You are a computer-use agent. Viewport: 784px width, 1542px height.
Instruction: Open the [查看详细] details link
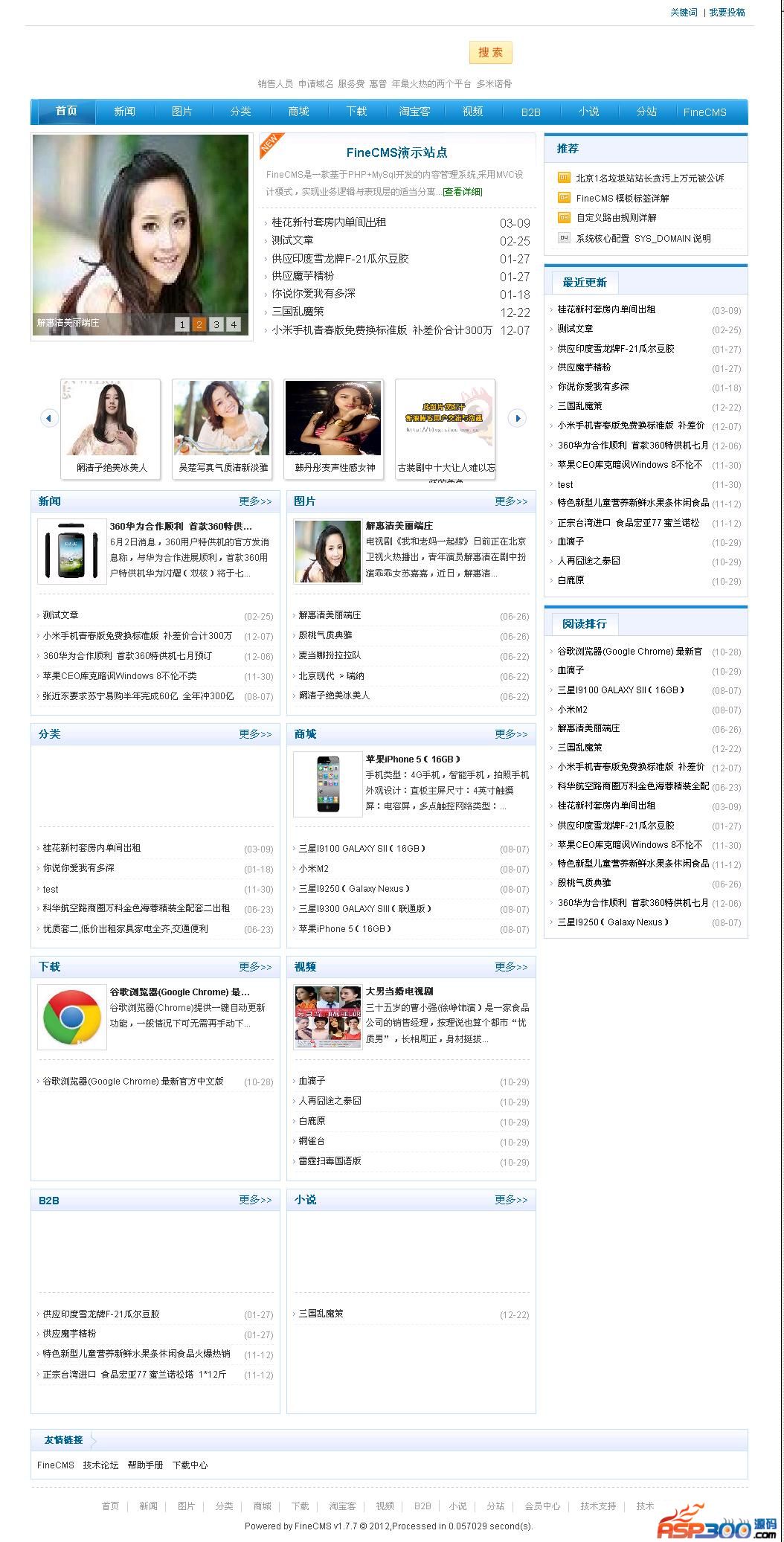[463, 192]
